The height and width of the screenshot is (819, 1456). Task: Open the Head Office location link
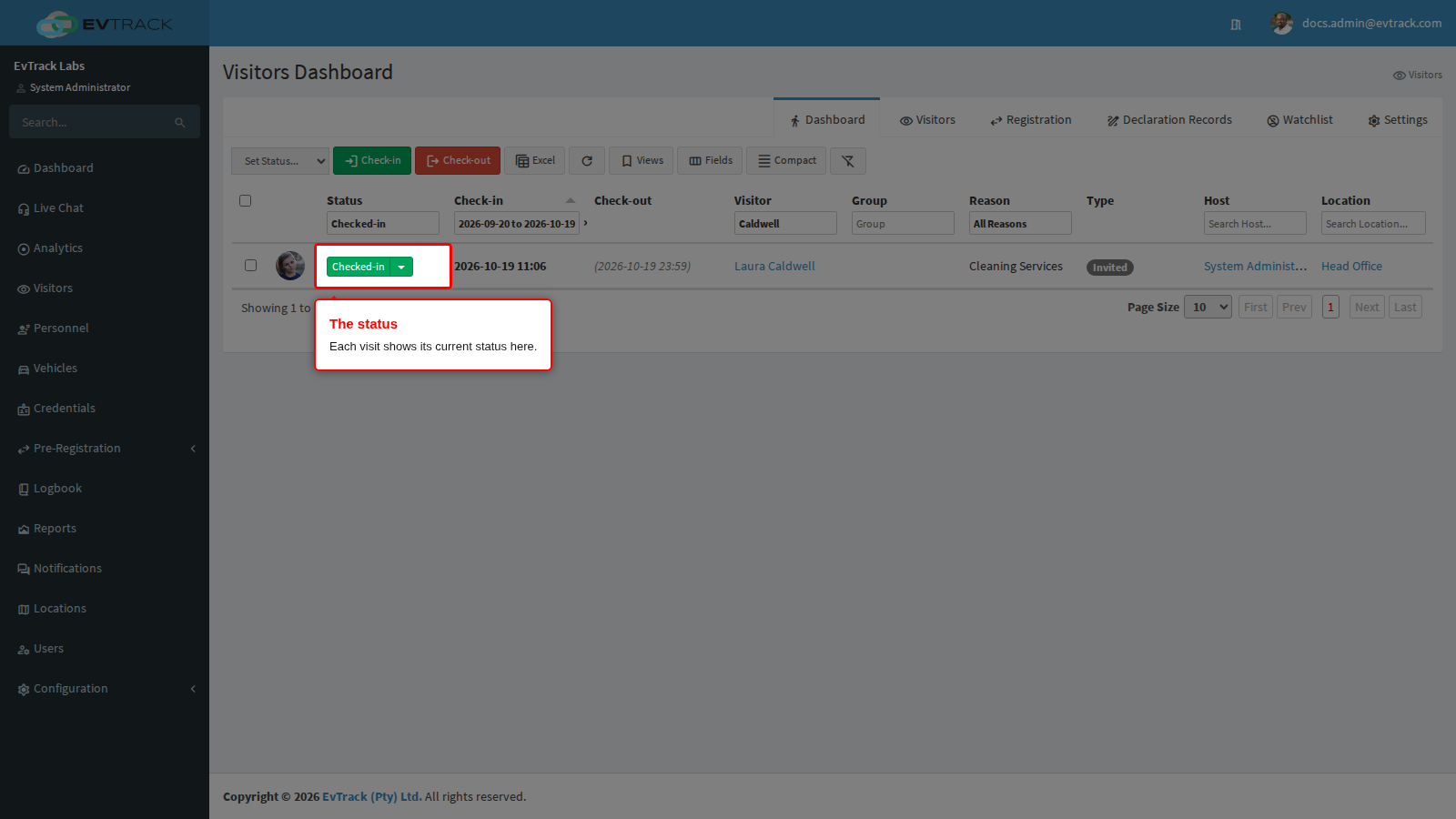(x=1351, y=267)
